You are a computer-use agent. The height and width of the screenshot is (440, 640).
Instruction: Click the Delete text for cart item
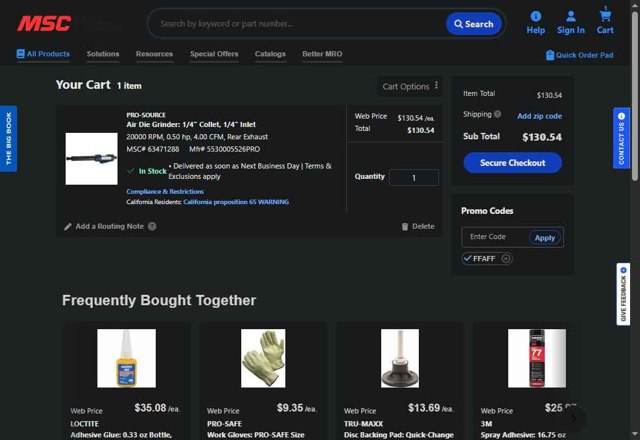click(423, 226)
